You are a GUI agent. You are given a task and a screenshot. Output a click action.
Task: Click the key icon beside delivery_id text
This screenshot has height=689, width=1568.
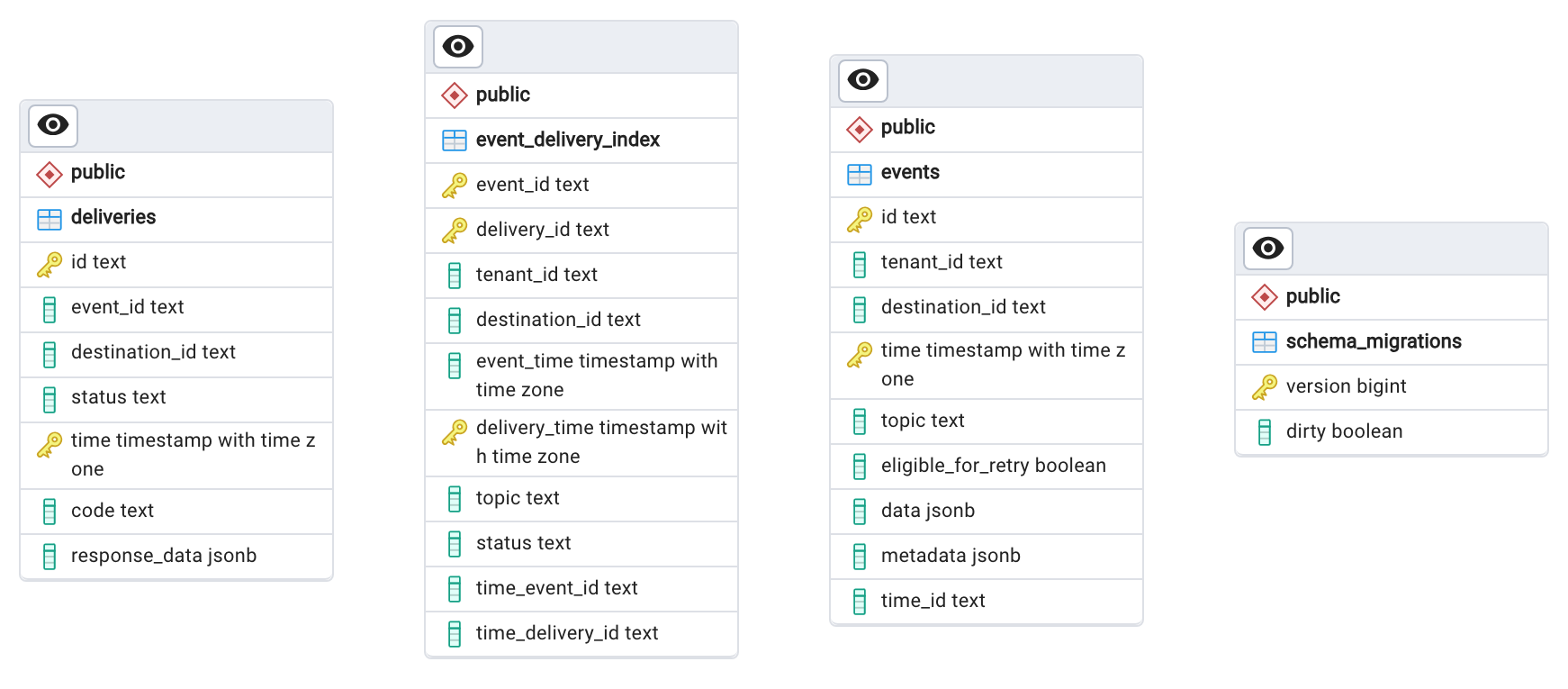tap(455, 231)
